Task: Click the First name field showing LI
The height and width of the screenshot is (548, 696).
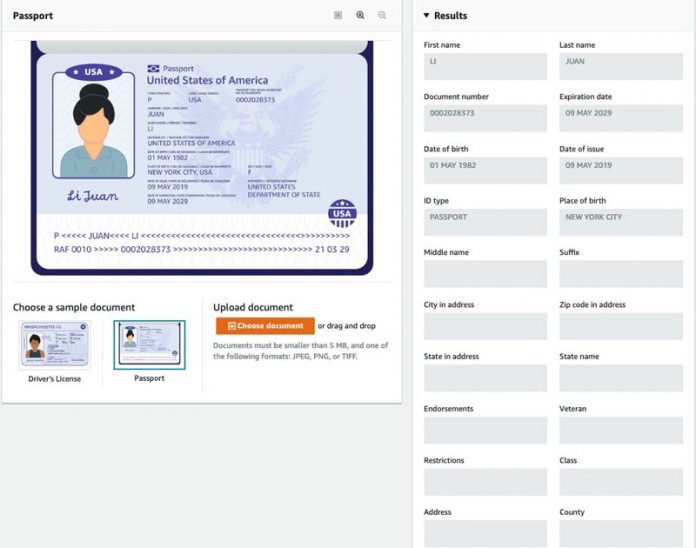Action: 485,67
